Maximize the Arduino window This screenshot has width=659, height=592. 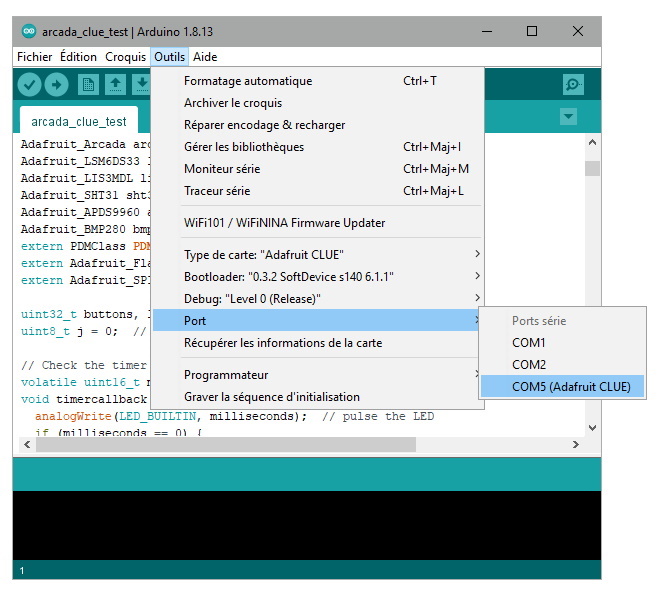pos(532,31)
